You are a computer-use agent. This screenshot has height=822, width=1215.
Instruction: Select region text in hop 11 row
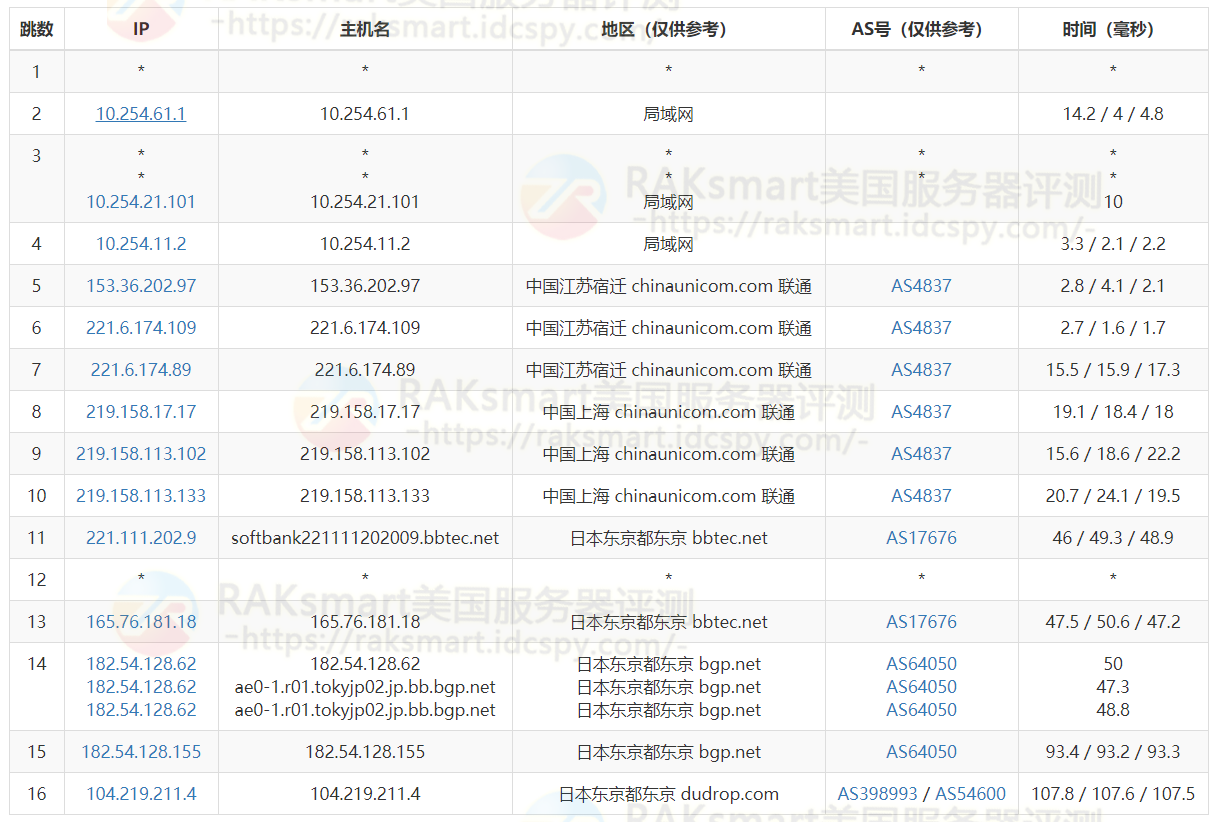668,538
